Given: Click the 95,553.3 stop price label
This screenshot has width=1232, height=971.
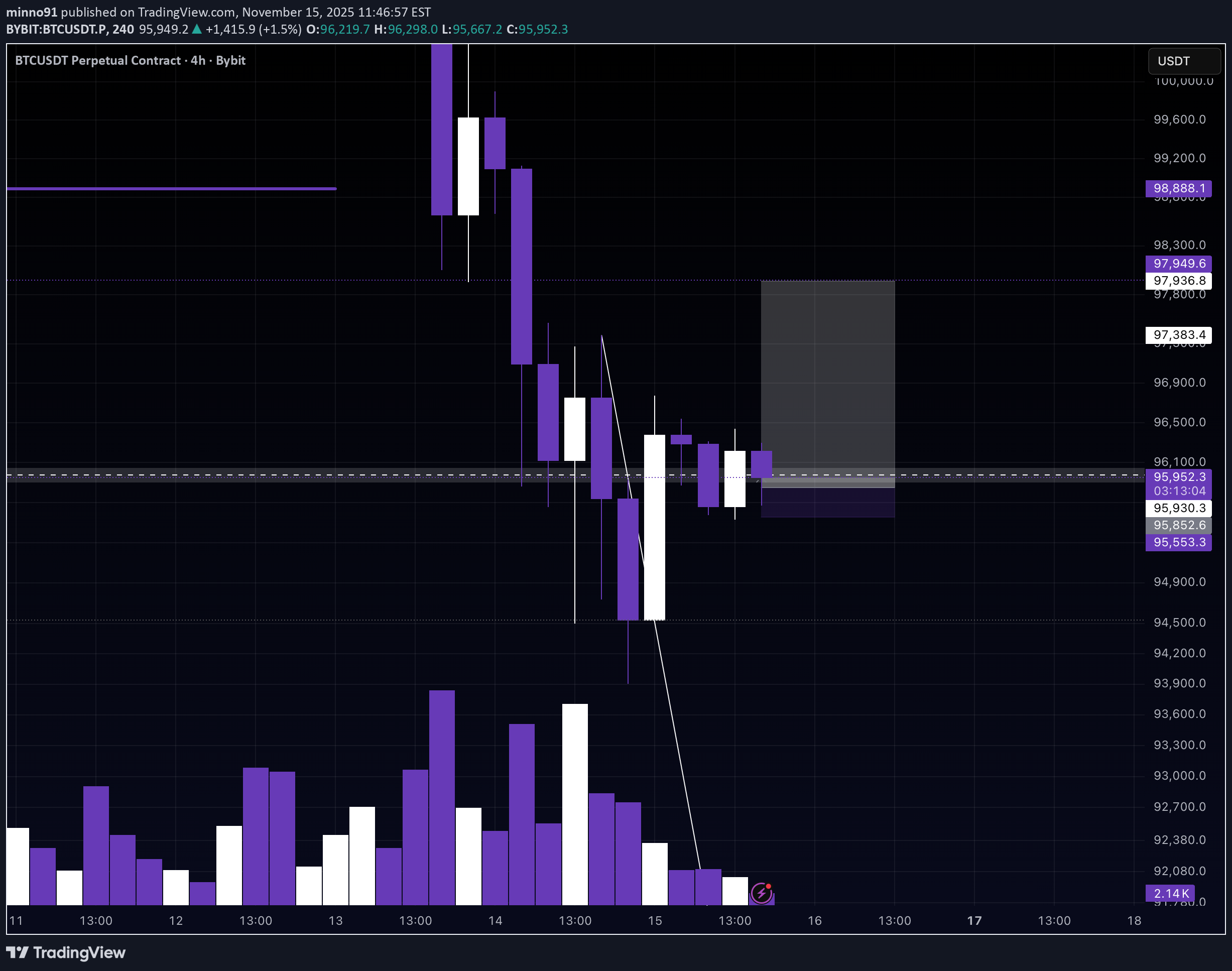Looking at the screenshot, I should (x=1178, y=542).
